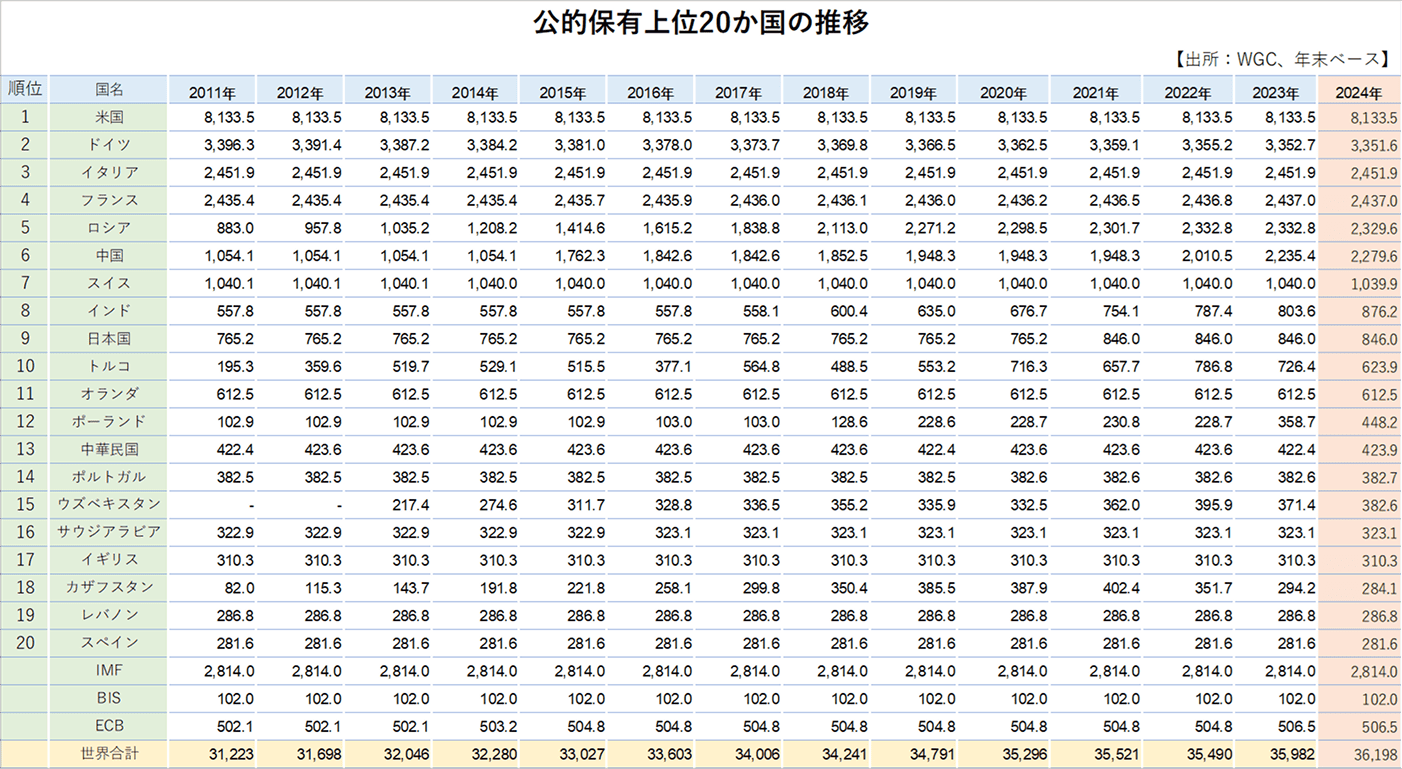The height and width of the screenshot is (769, 1402).
Task: Select the イギリス country cell
Action: pos(109,559)
